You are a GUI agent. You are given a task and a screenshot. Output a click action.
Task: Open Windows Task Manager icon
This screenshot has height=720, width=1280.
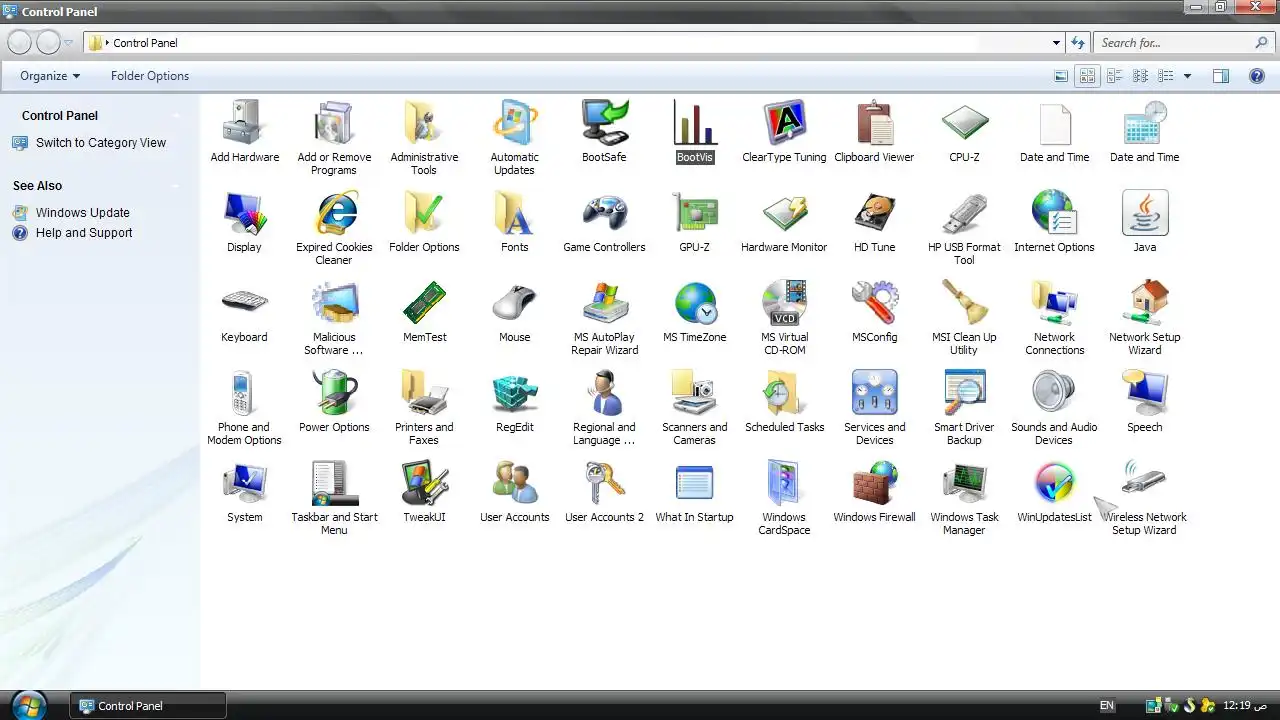pos(964,498)
